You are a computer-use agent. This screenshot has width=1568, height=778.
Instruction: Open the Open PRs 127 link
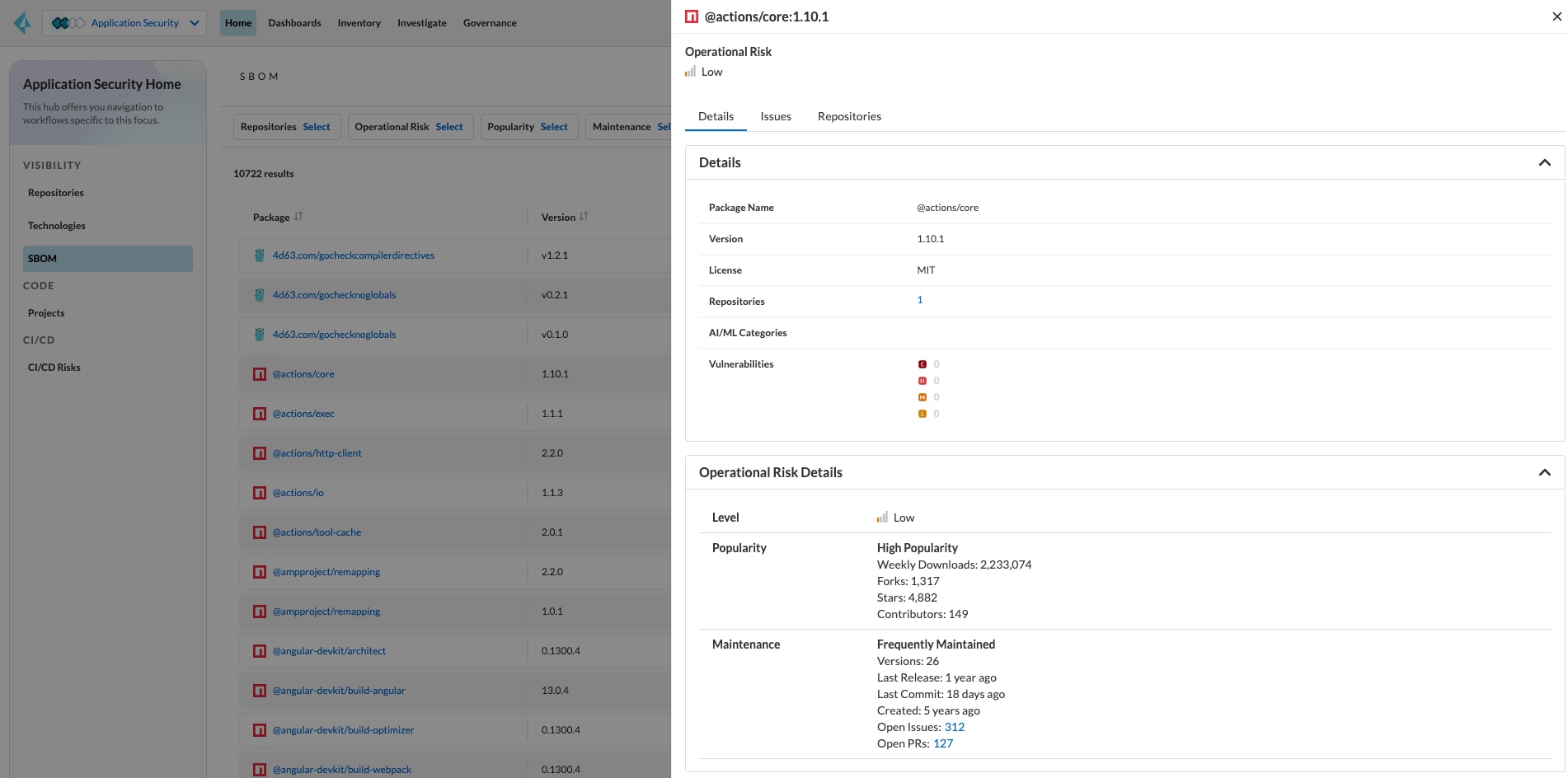pyautogui.click(x=943, y=743)
